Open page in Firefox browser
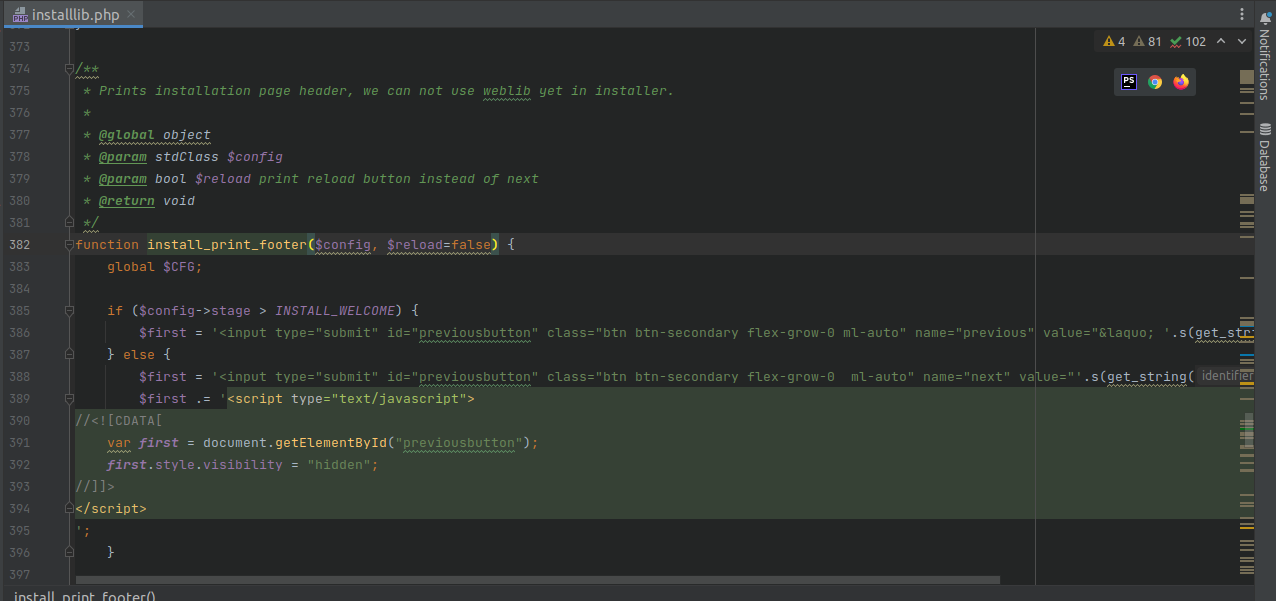Image resolution: width=1276 pixels, height=601 pixels. click(x=1181, y=82)
